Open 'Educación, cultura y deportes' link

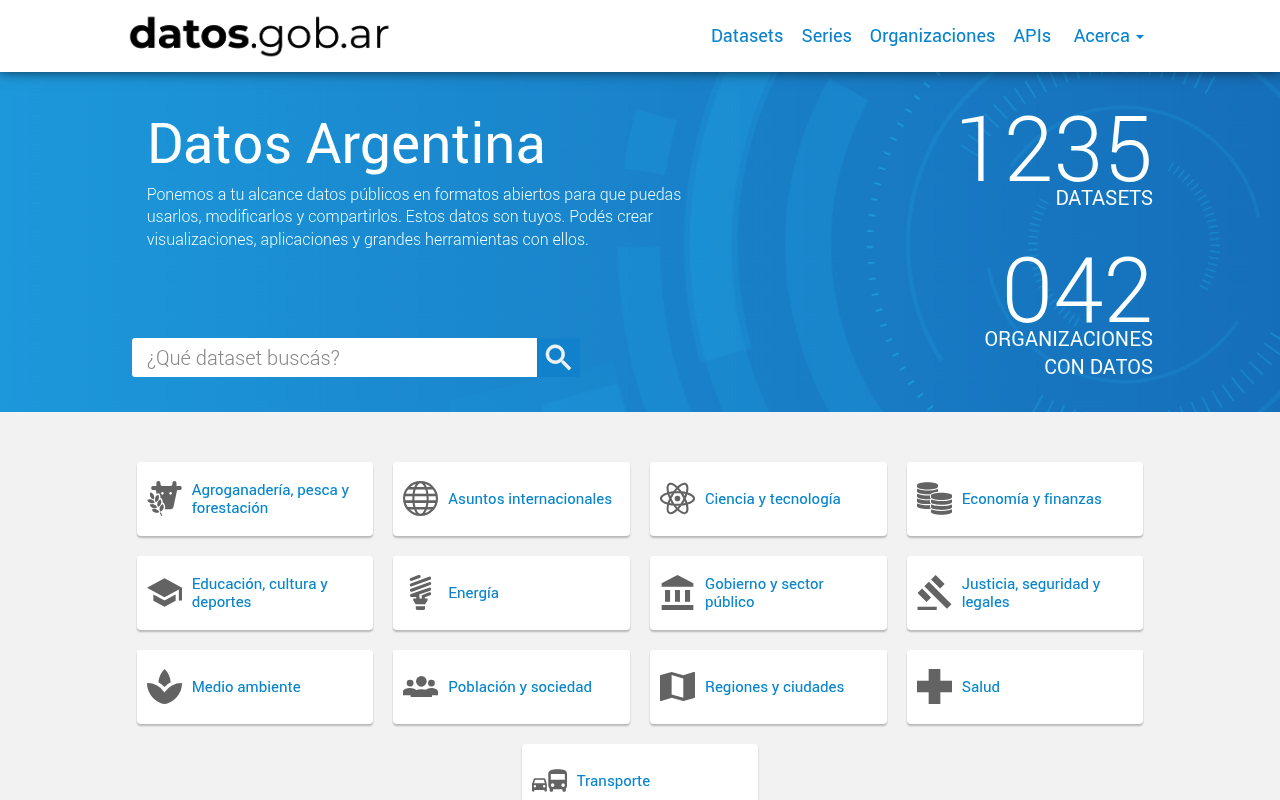tap(260, 593)
